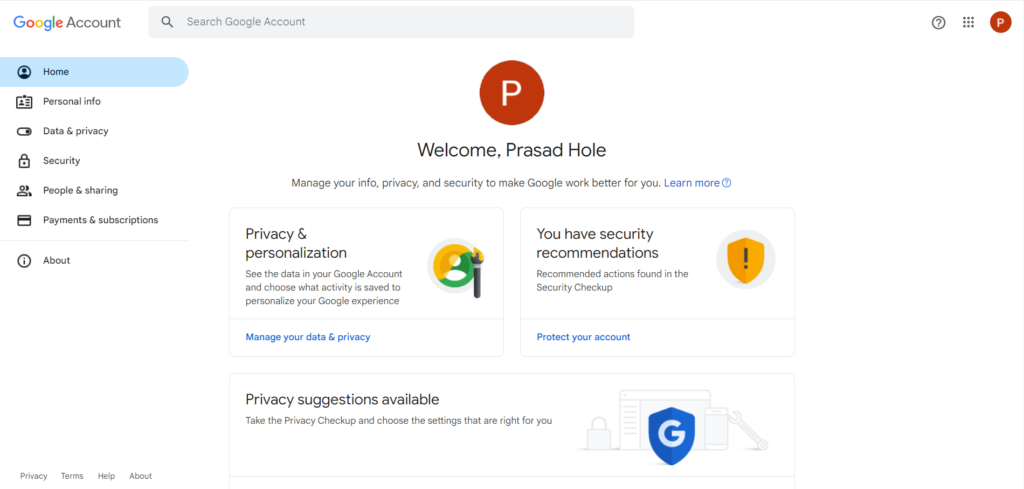Click the Security padlock icon
Screen dimensions: 1024x489
[x=24, y=161]
